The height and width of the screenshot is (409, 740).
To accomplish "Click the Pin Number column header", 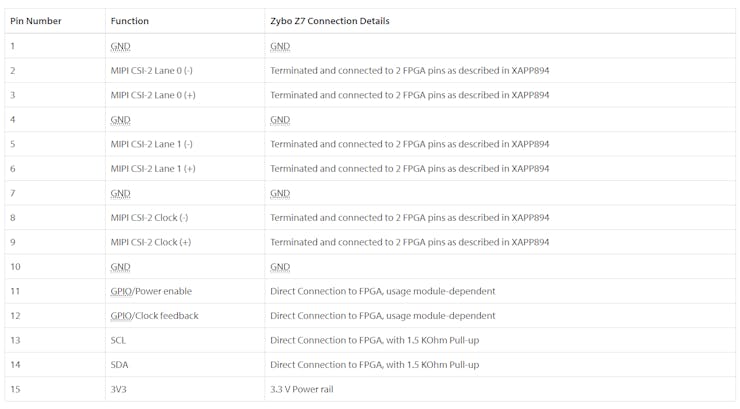I will click(36, 21).
